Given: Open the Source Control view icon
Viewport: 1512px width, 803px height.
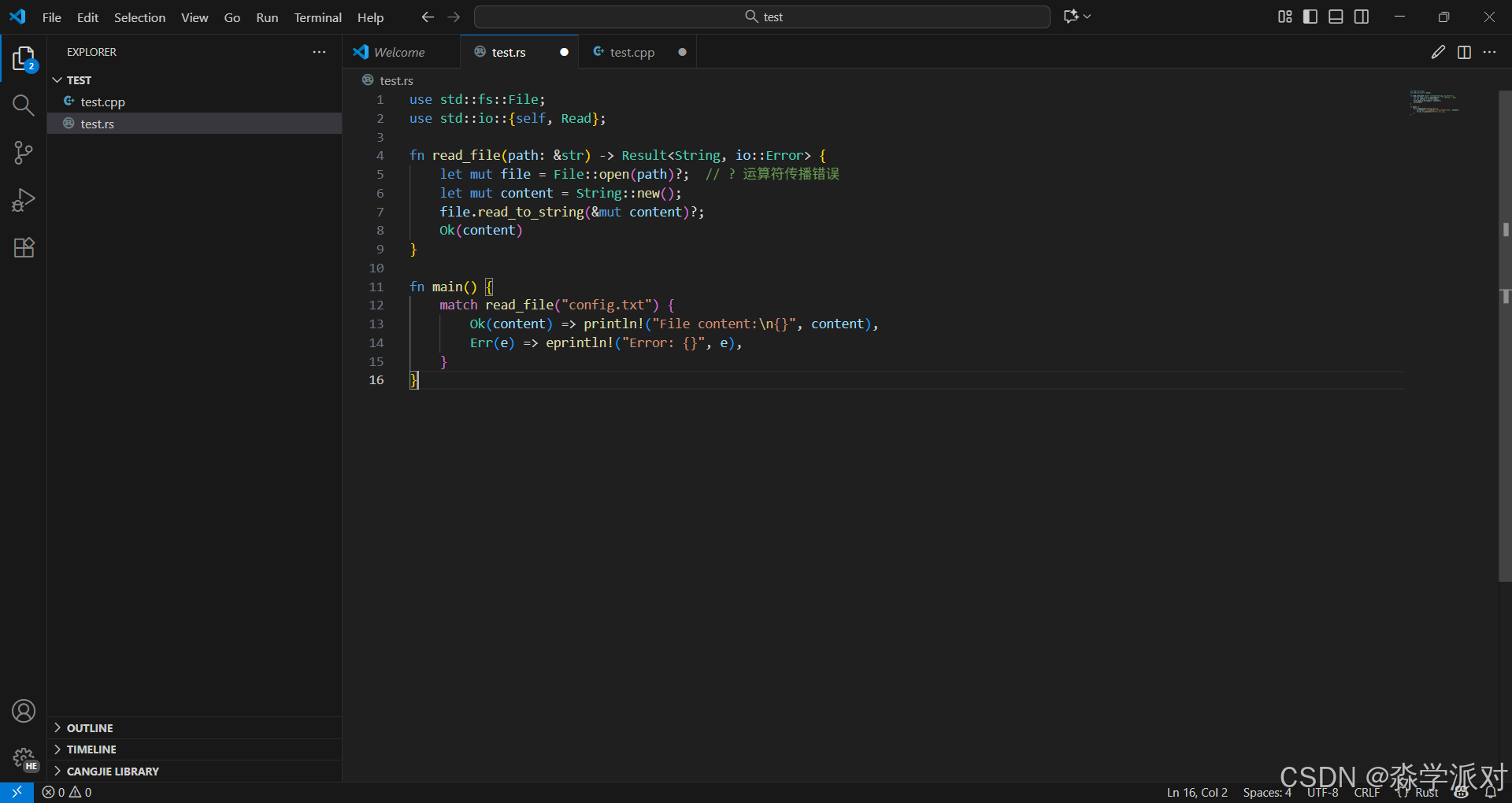Looking at the screenshot, I should coord(24,153).
